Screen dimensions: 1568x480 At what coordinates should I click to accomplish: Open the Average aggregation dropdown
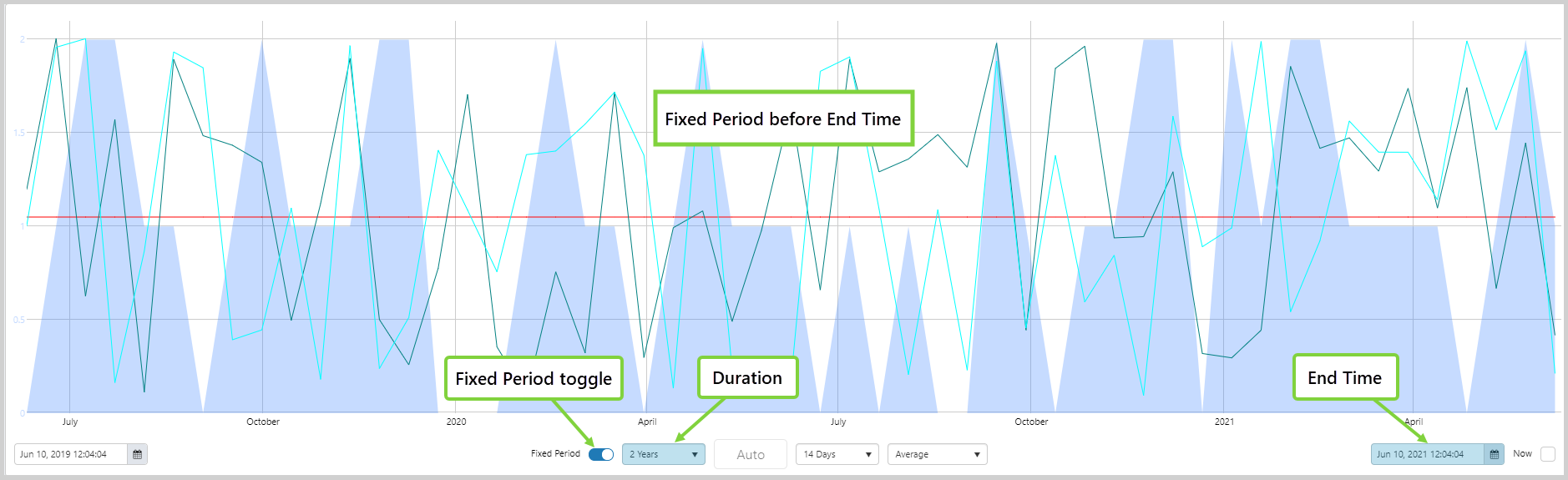[x=937, y=454]
